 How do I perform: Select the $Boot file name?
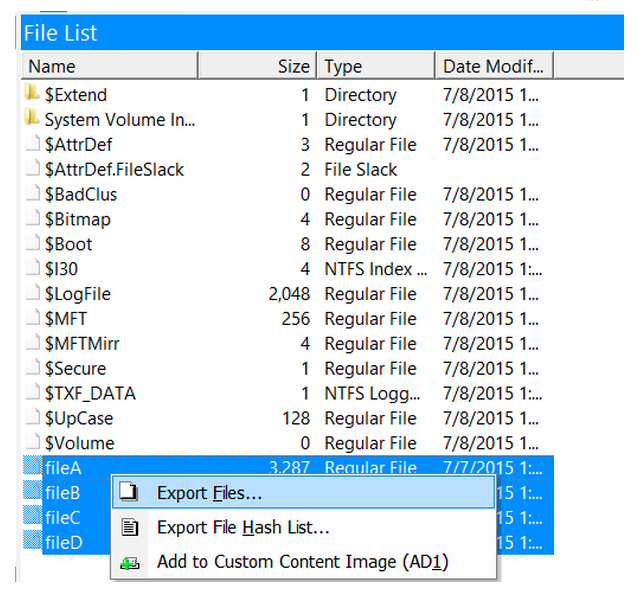pyautogui.click(x=69, y=244)
